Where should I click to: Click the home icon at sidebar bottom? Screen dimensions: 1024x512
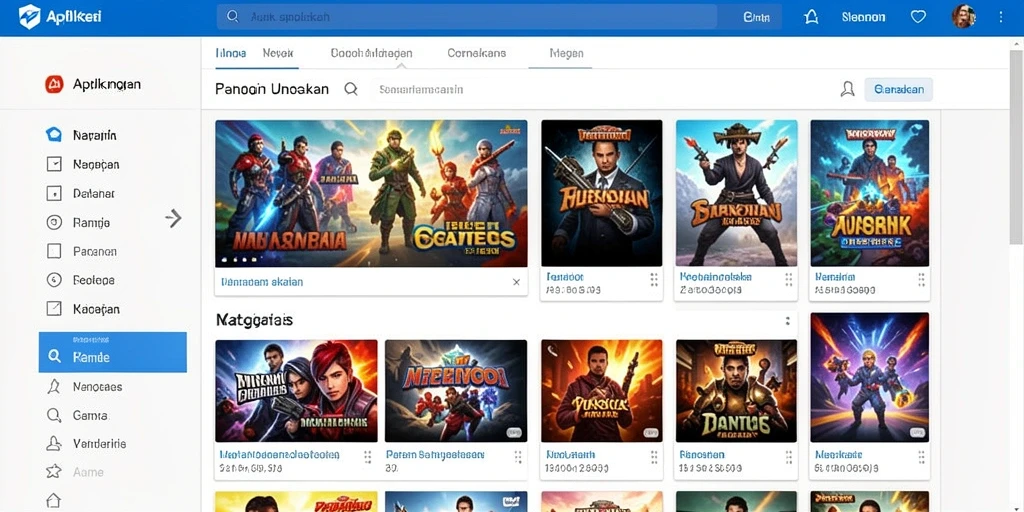[54, 500]
